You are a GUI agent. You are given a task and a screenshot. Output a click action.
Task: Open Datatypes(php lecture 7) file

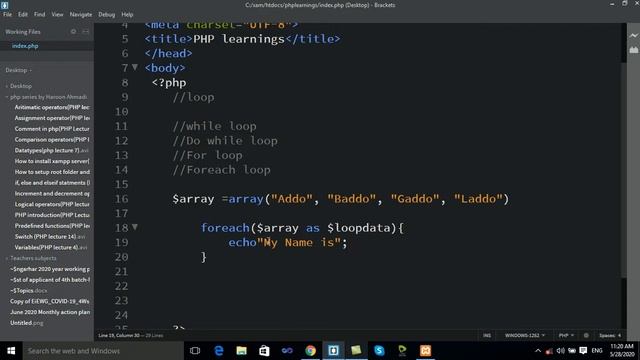point(51,150)
